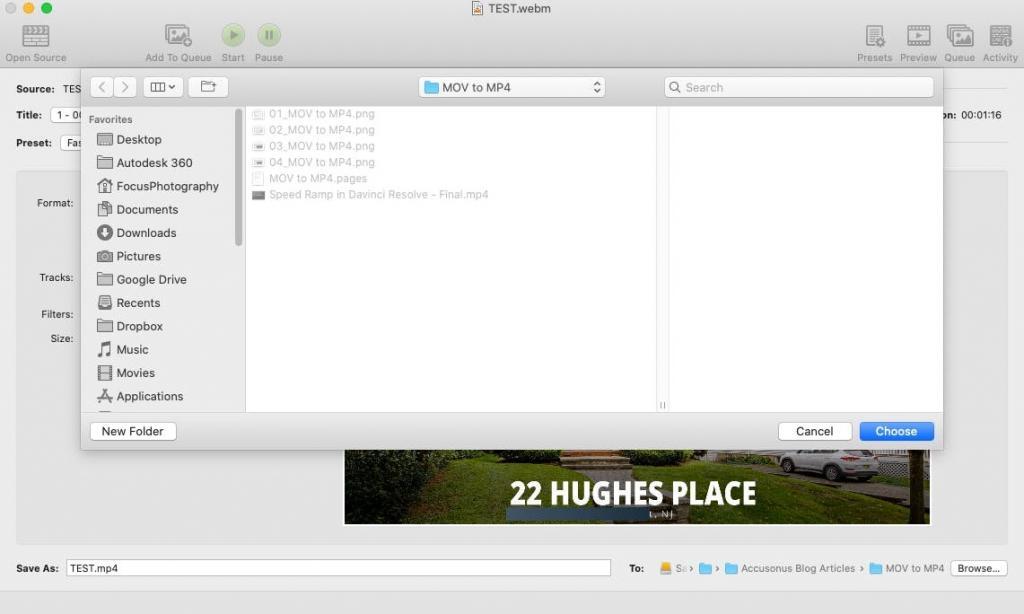
Task: Select Desktop in Favorites sidebar
Action: click(x=129, y=140)
